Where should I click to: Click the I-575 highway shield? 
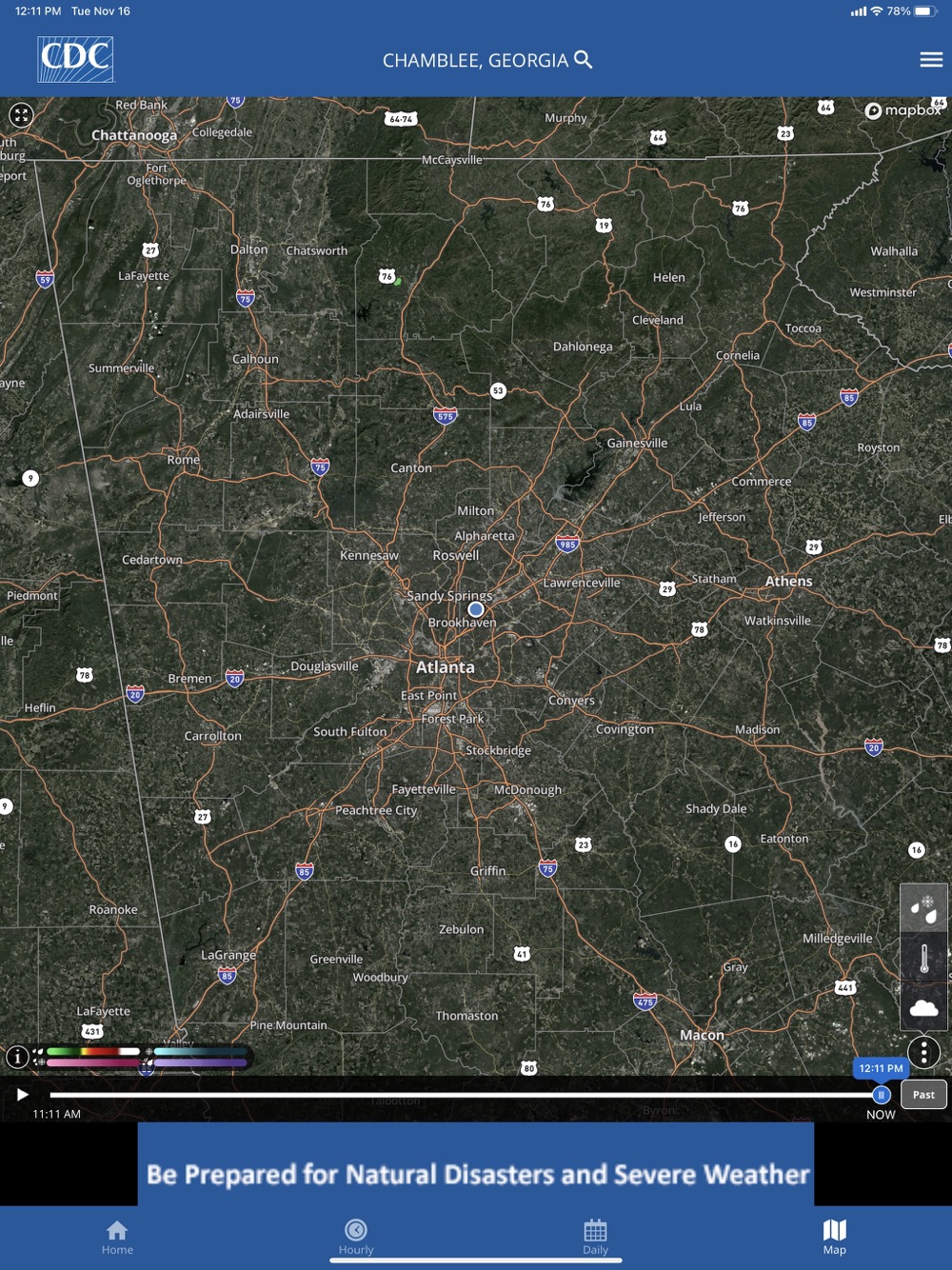coord(445,415)
